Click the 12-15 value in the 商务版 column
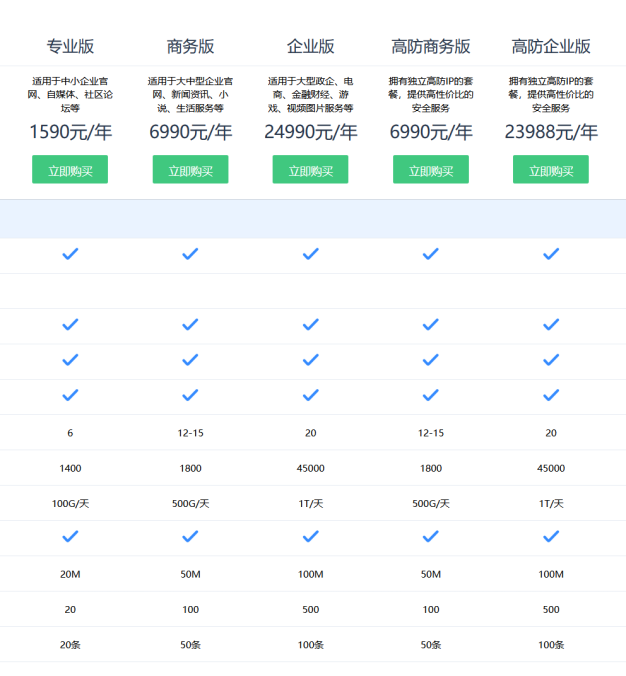The height and width of the screenshot is (676, 626). [190, 433]
